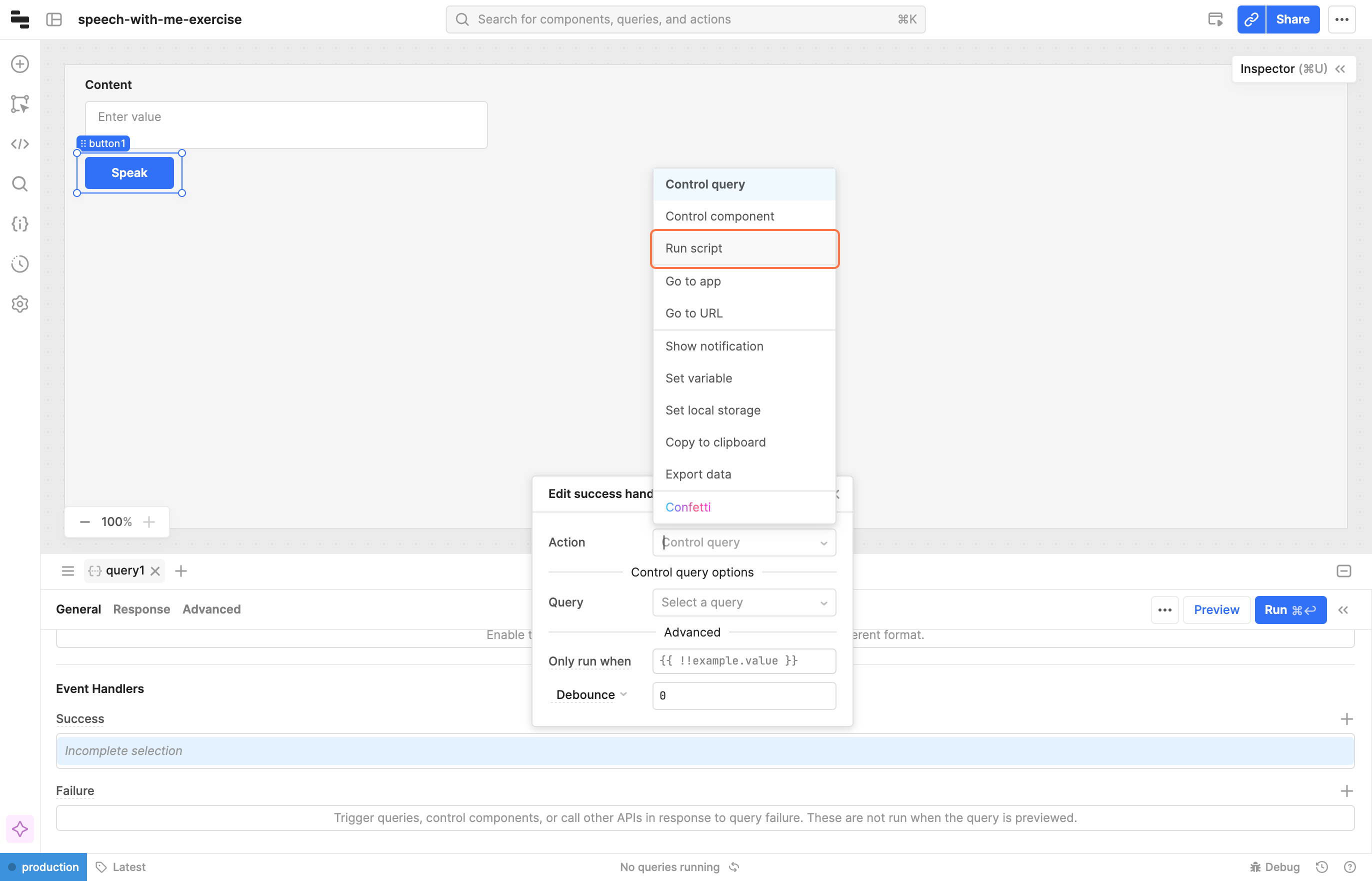
Task: Open the component tree icon in sidebar
Action: (x=20, y=103)
